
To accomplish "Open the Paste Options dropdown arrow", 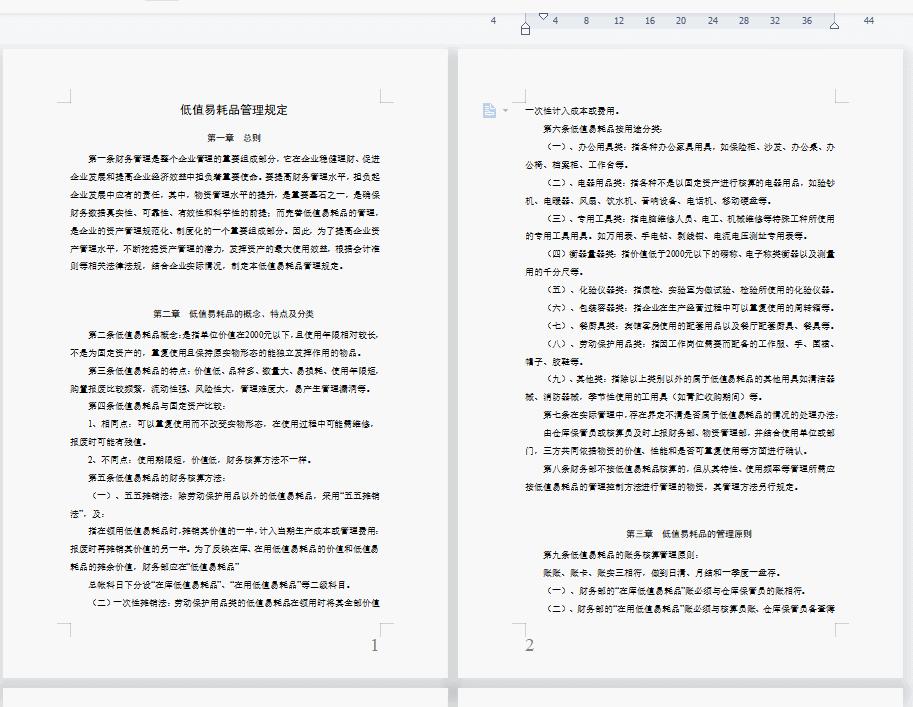I will click(504, 110).
